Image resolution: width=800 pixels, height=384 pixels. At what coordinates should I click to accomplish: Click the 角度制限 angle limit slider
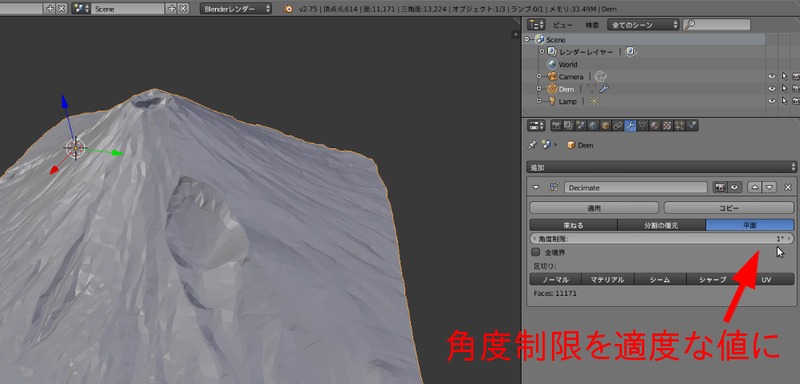click(x=662, y=239)
